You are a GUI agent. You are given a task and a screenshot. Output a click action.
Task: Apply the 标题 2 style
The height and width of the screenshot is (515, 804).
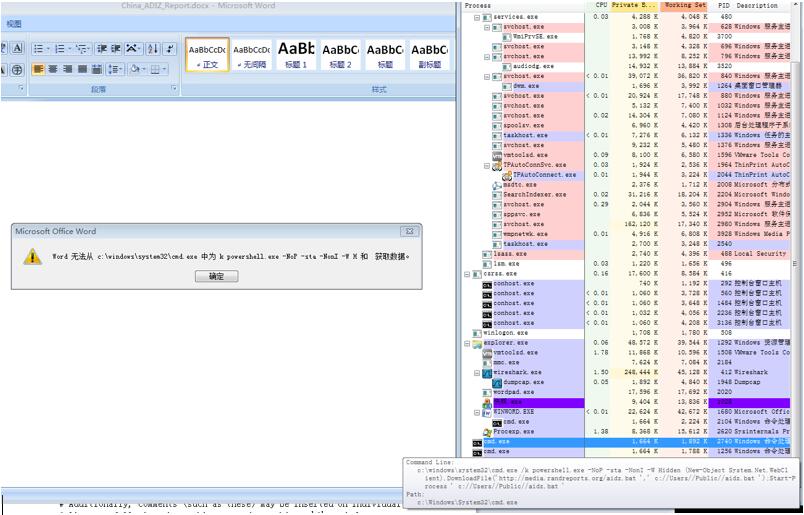[x=340, y=55]
